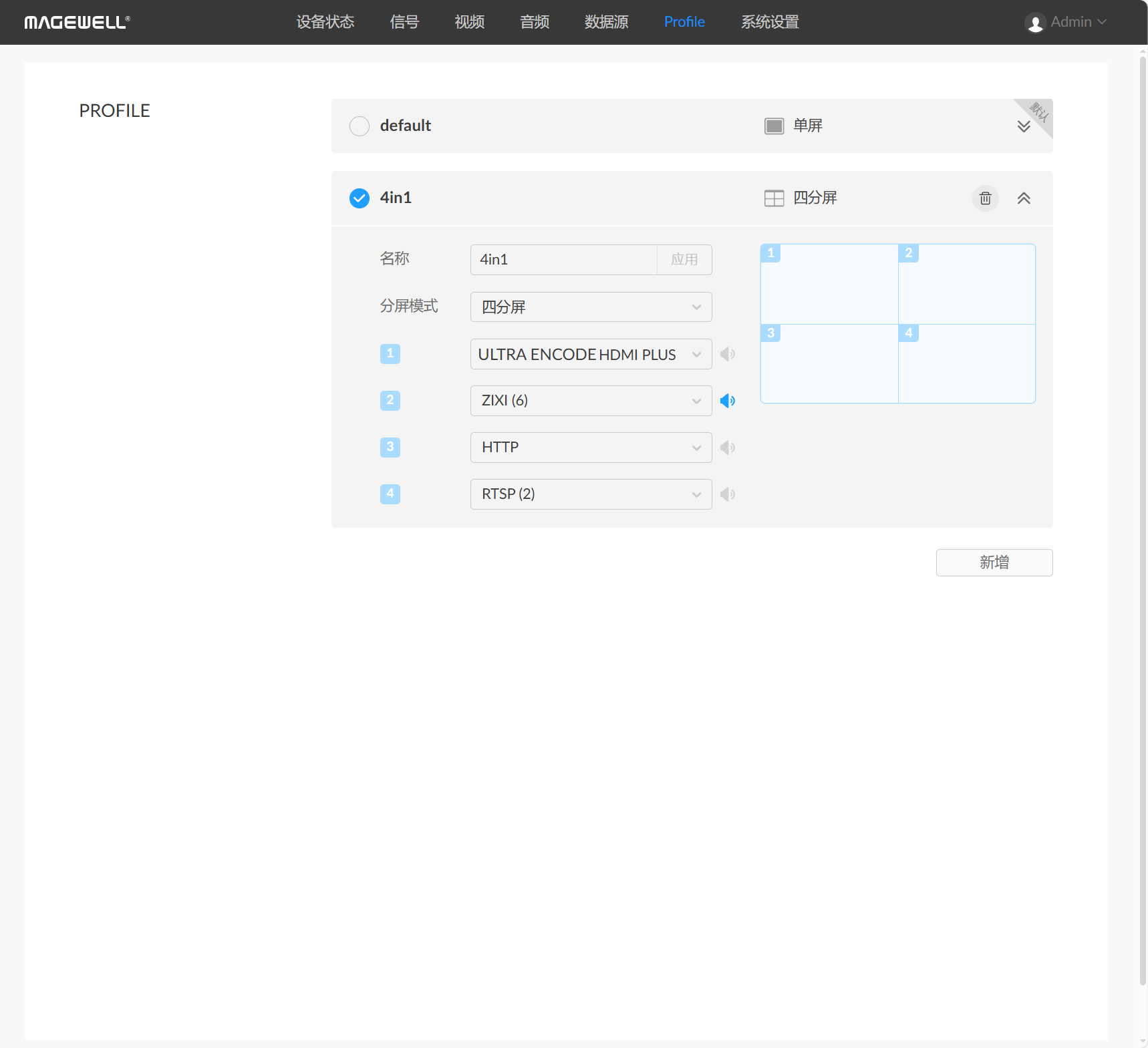Enable audio speaker for HTTP source
Screen dimensions: 1148x1048
point(728,448)
